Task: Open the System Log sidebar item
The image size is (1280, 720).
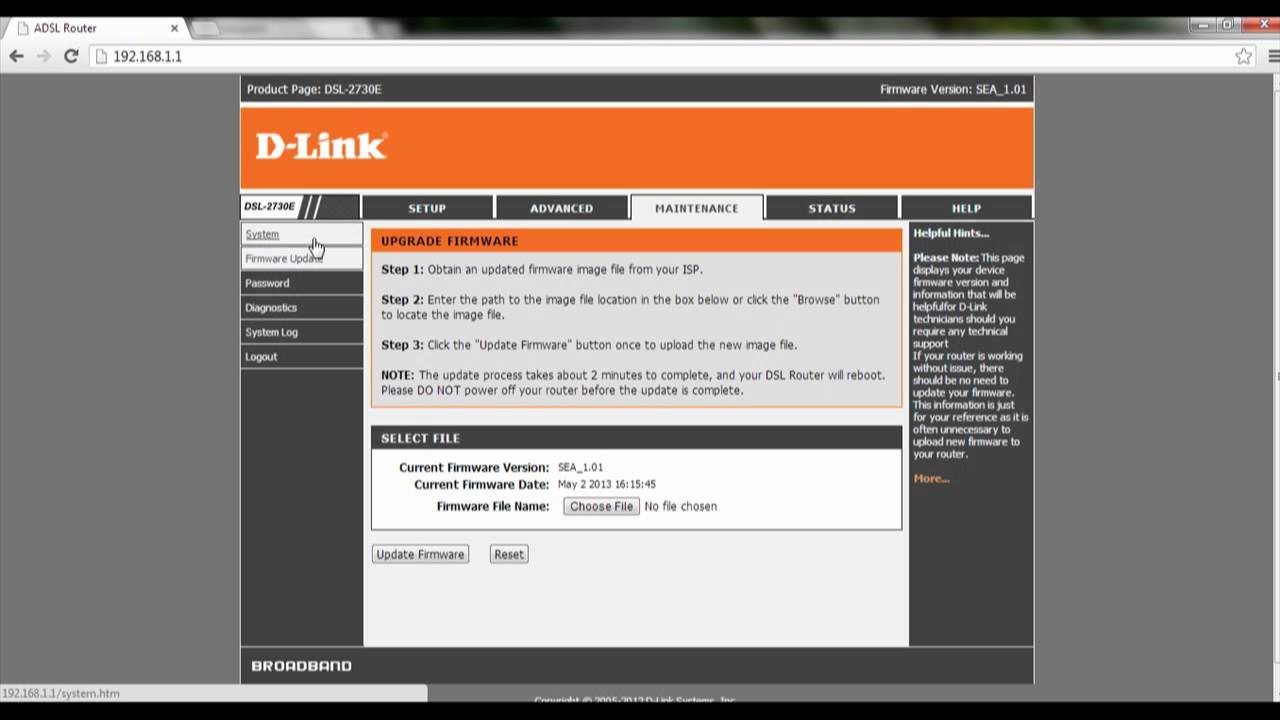Action: (x=301, y=332)
